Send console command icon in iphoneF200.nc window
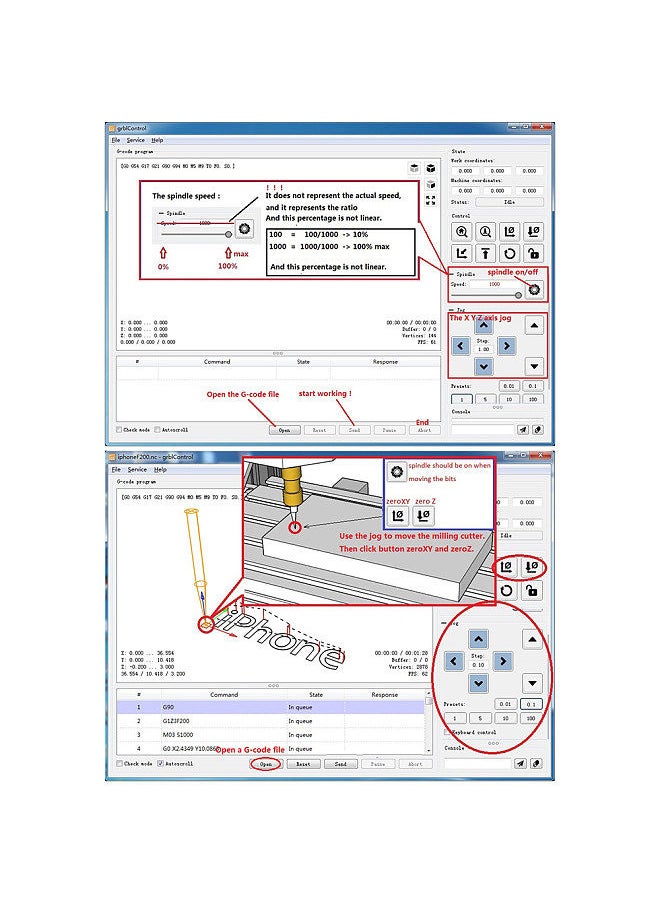The width and height of the screenshot is (660, 904). point(521,763)
